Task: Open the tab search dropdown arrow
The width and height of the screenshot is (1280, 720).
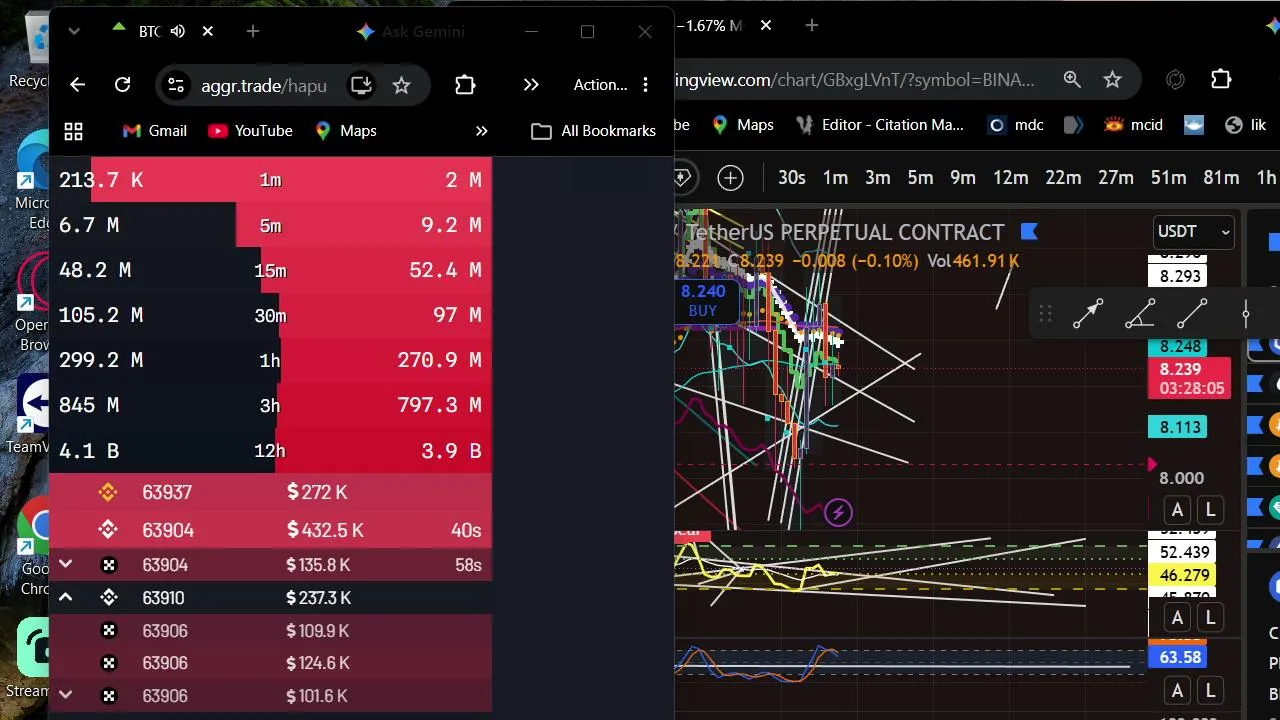Action: coord(73,32)
